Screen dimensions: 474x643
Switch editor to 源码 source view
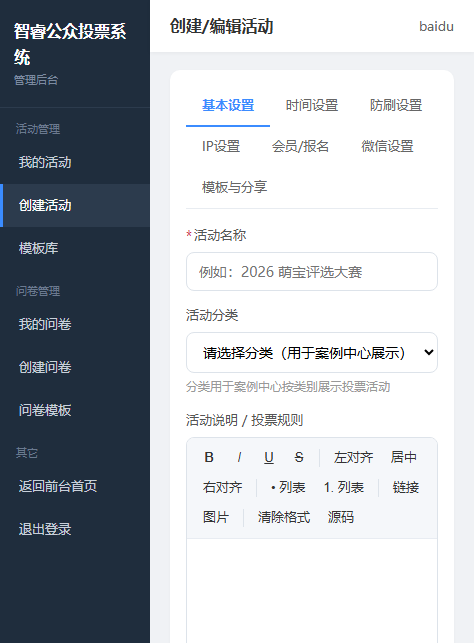(x=340, y=517)
